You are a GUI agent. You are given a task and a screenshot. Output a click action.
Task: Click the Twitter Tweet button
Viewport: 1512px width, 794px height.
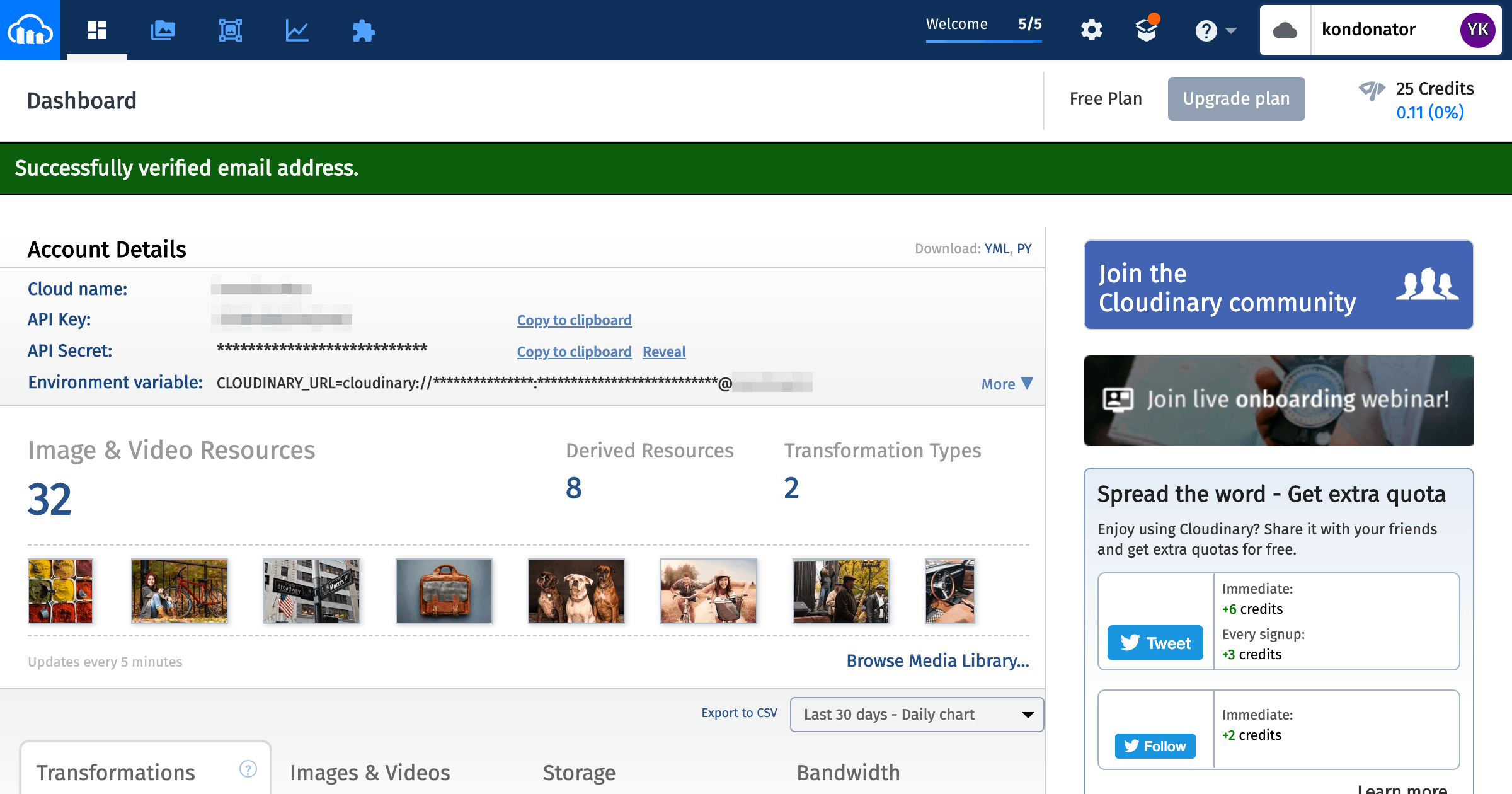1155,643
